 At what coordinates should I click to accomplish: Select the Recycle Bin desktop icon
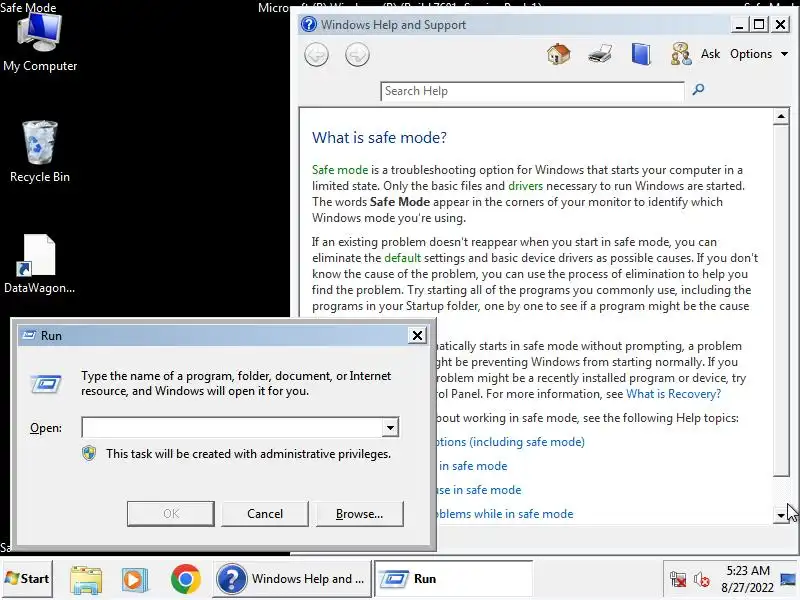(x=40, y=152)
